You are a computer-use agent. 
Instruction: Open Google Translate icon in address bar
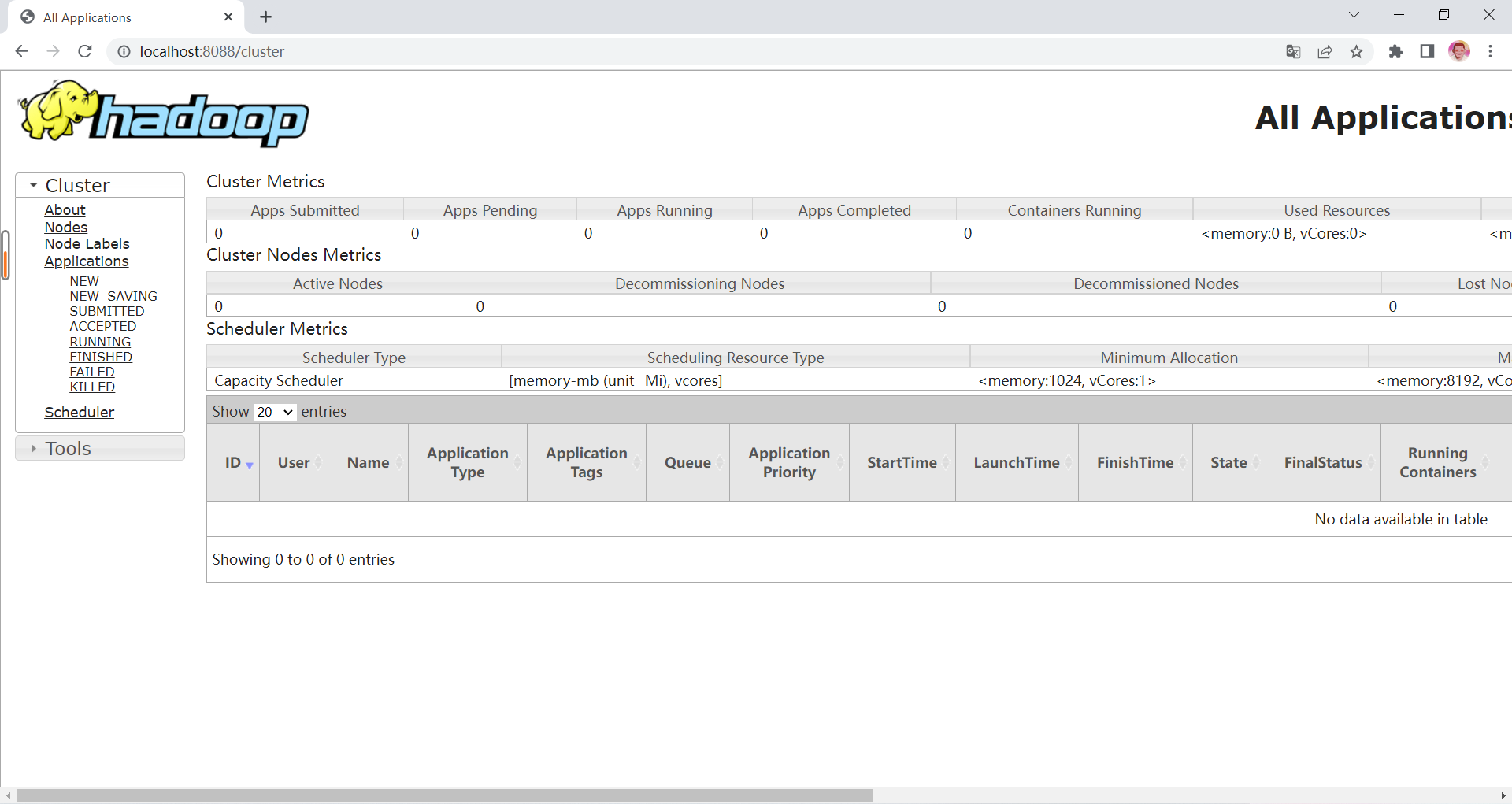(1293, 51)
